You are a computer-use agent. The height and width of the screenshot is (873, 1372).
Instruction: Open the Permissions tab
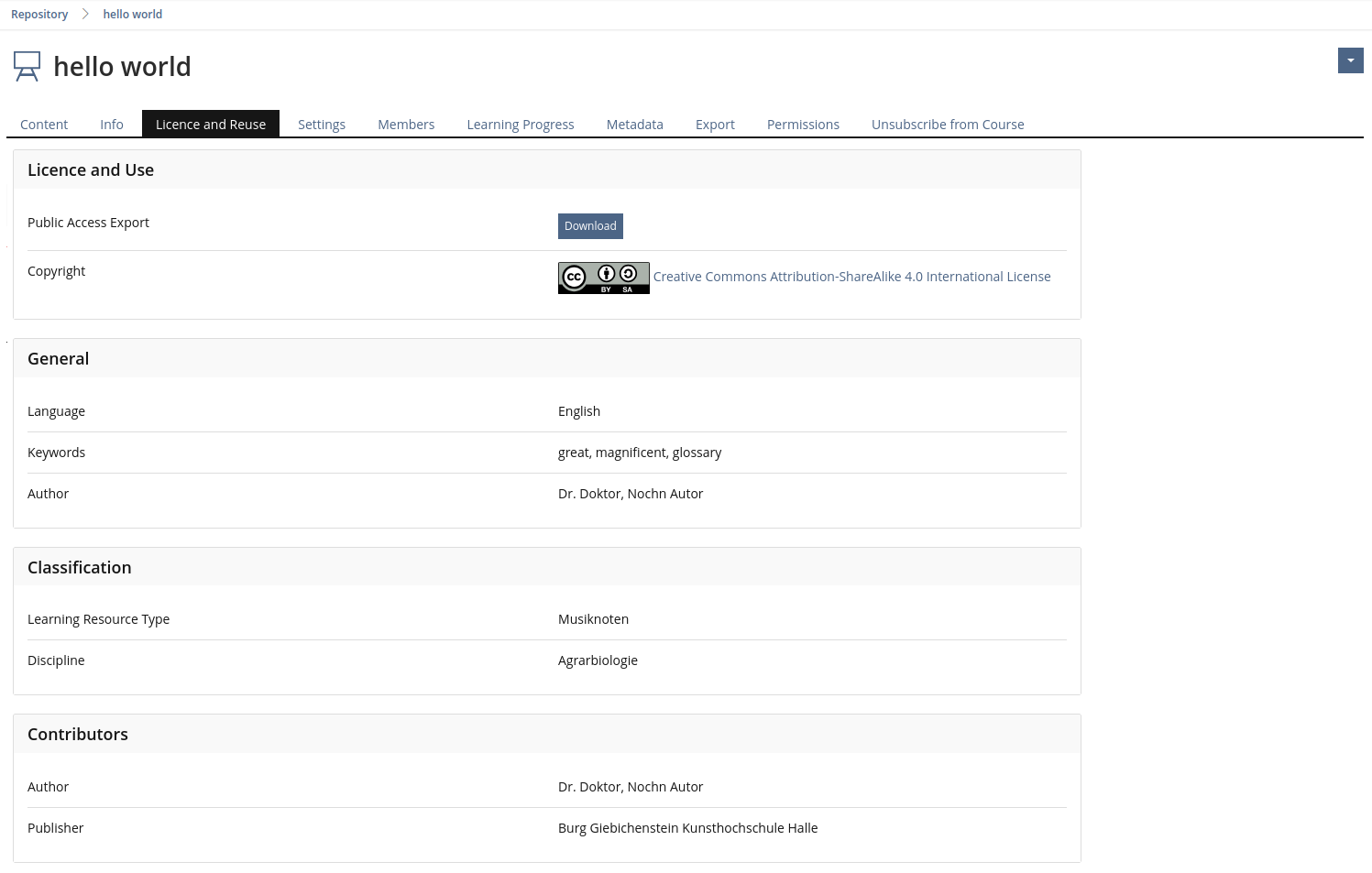(803, 125)
